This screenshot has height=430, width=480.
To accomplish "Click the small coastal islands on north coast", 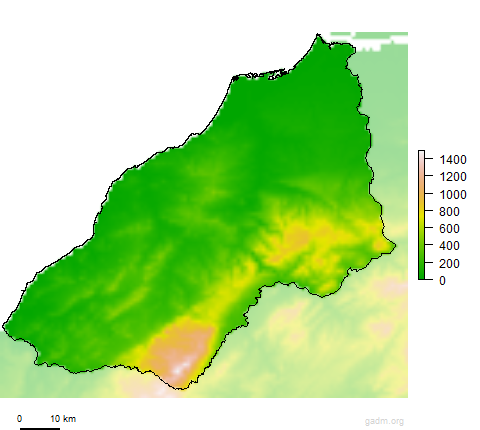I will (x=267, y=75).
